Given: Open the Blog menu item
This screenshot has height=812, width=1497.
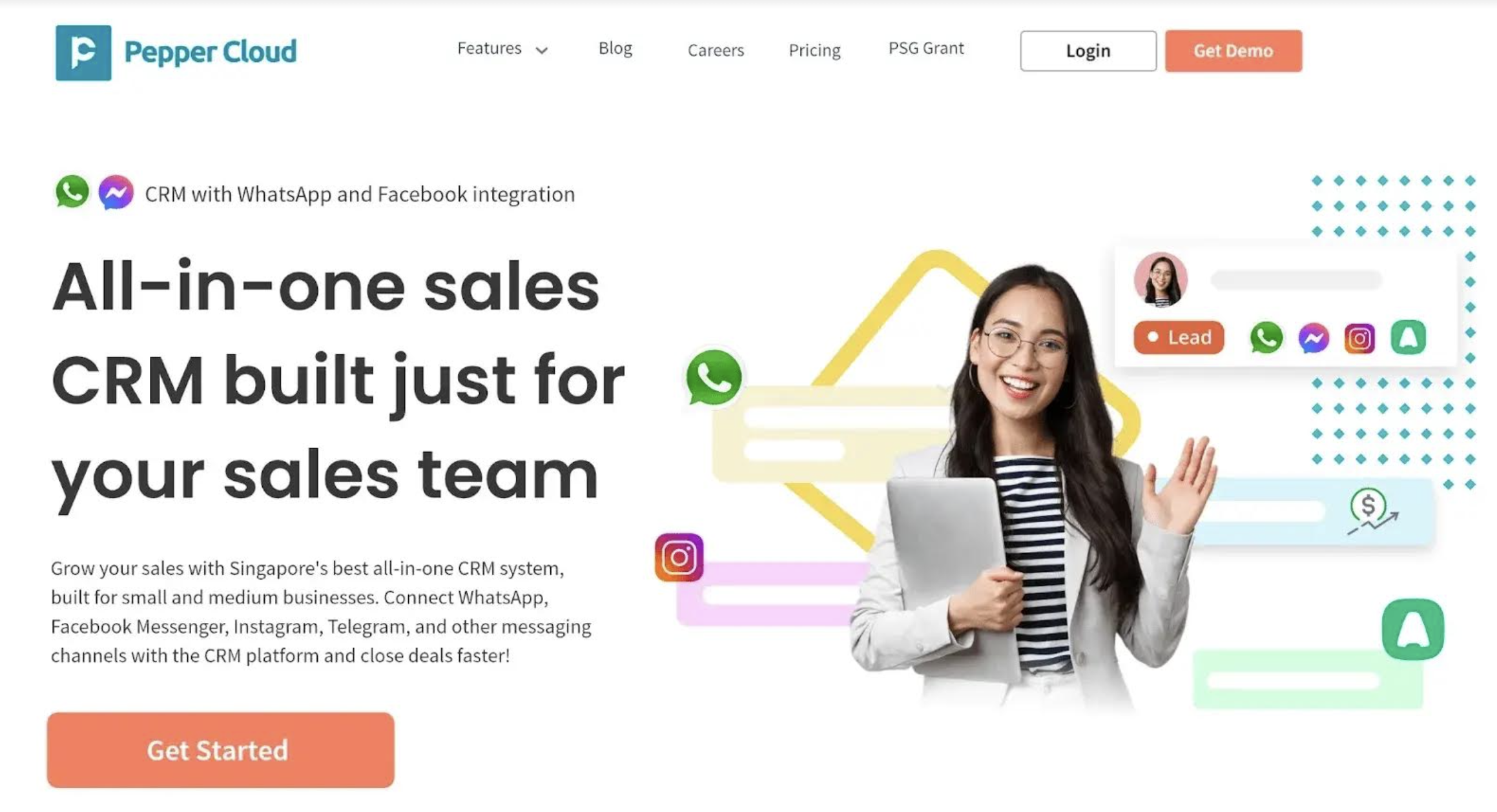Looking at the screenshot, I should click(x=615, y=48).
